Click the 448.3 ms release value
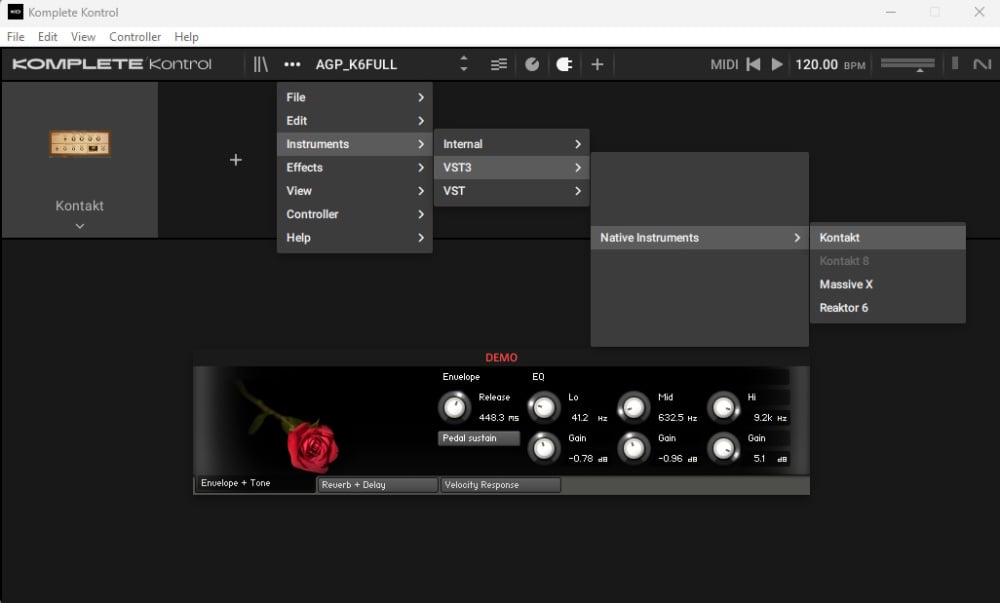Image resolution: width=1000 pixels, height=603 pixels. (499, 418)
